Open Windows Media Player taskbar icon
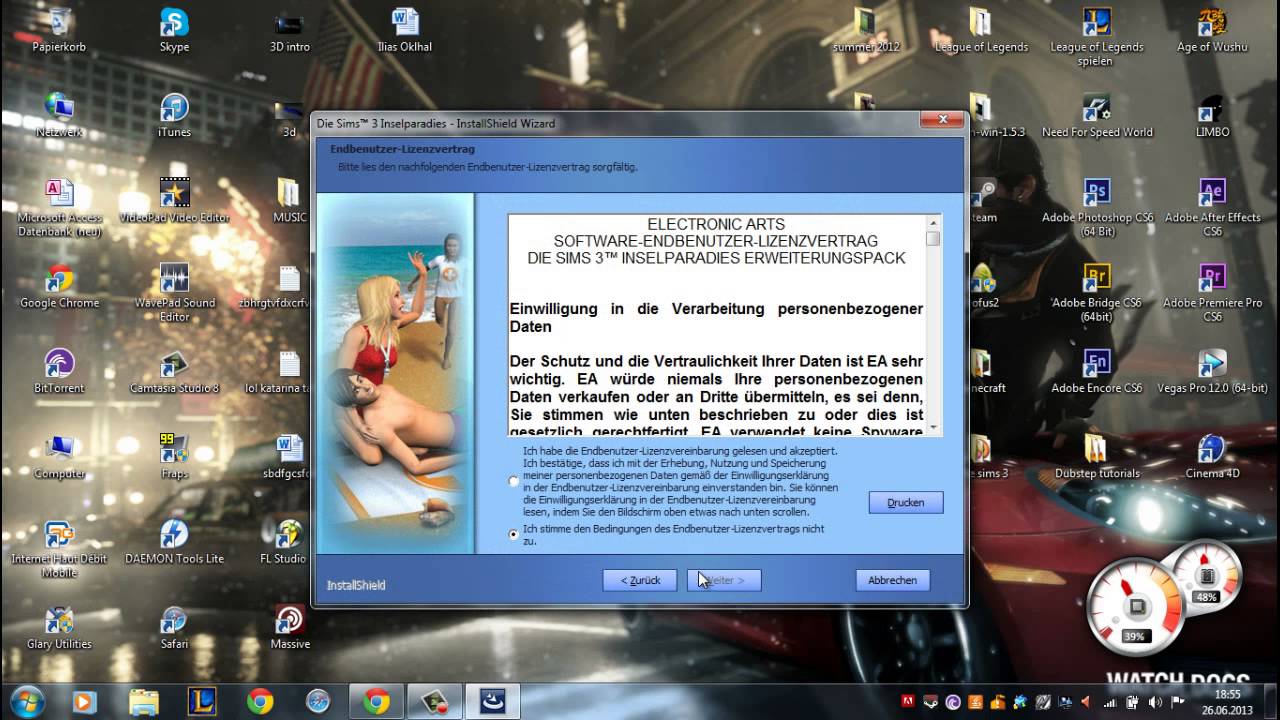The height and width of the screenshot is (720, 1280). point(86,702)
